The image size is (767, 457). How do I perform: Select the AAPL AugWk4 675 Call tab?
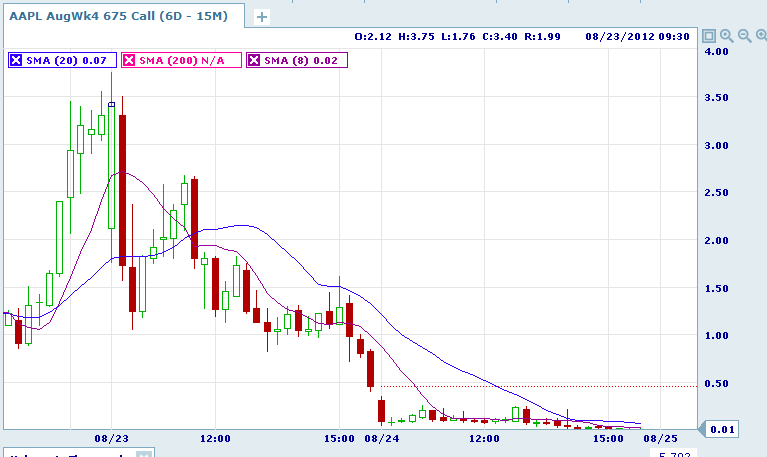pyautogui.click(x=126, y=16)
